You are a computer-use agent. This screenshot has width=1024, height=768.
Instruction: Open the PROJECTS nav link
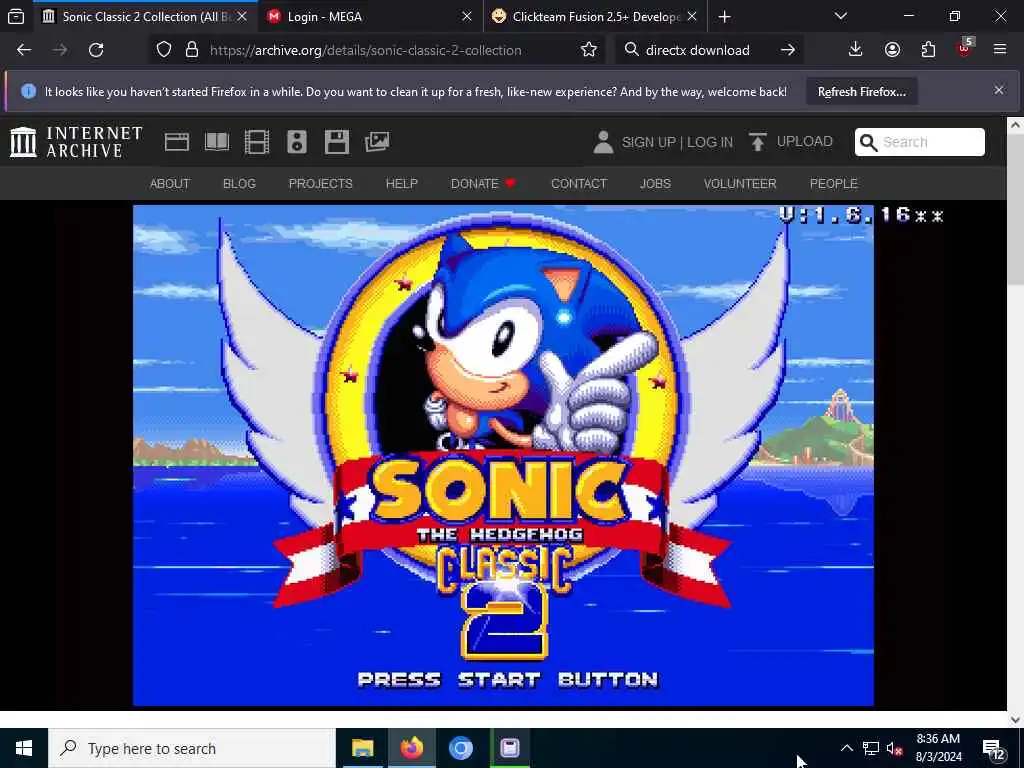pos(321,184)
